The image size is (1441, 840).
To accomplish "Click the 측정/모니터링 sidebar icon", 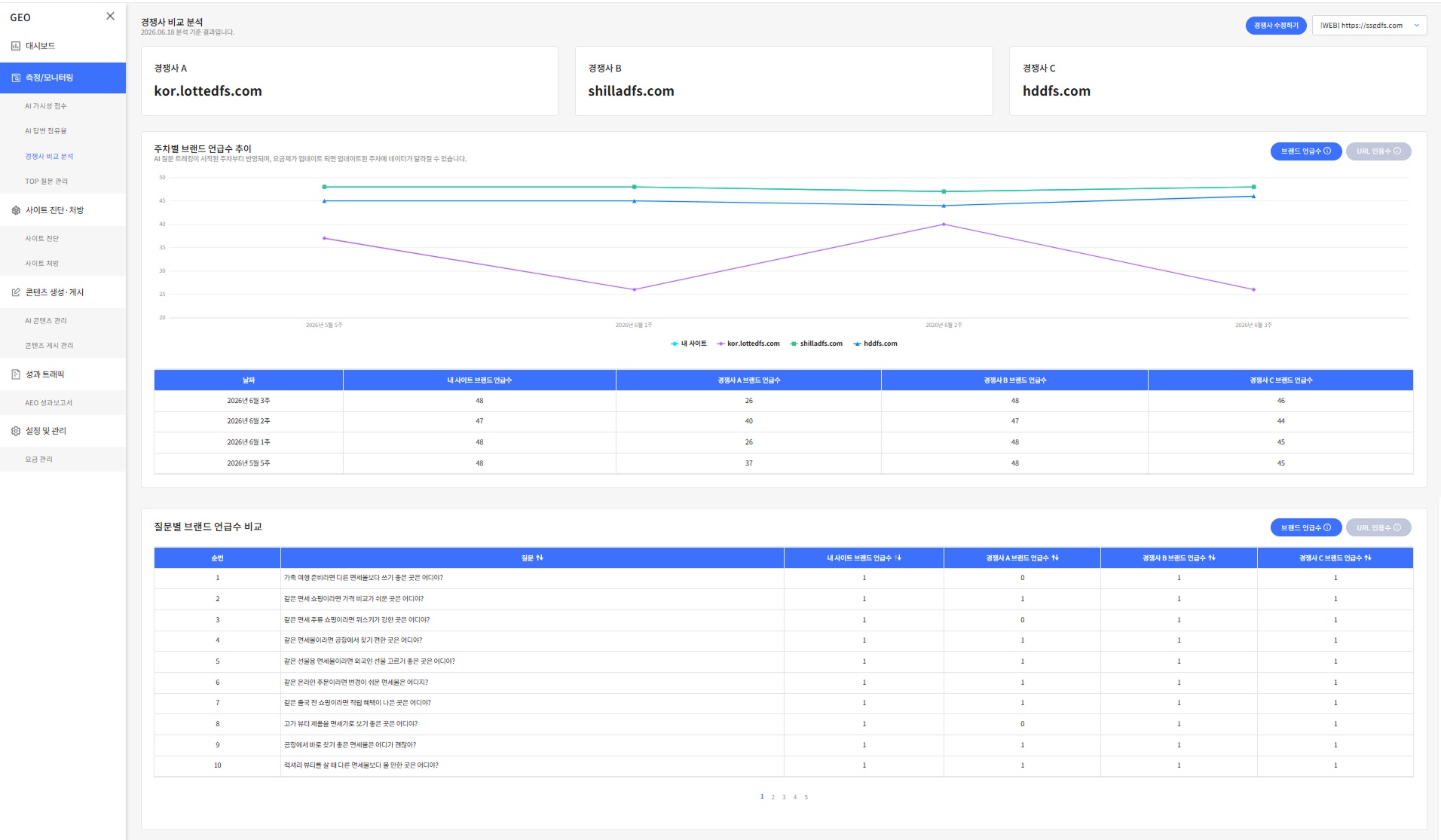I will 16,78.
